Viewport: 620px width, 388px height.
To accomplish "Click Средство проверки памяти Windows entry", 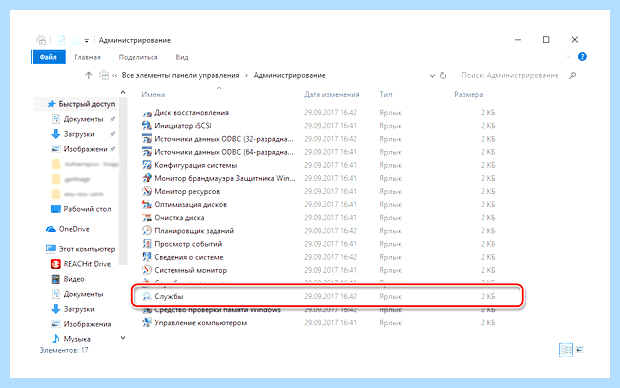I will 217,310.
